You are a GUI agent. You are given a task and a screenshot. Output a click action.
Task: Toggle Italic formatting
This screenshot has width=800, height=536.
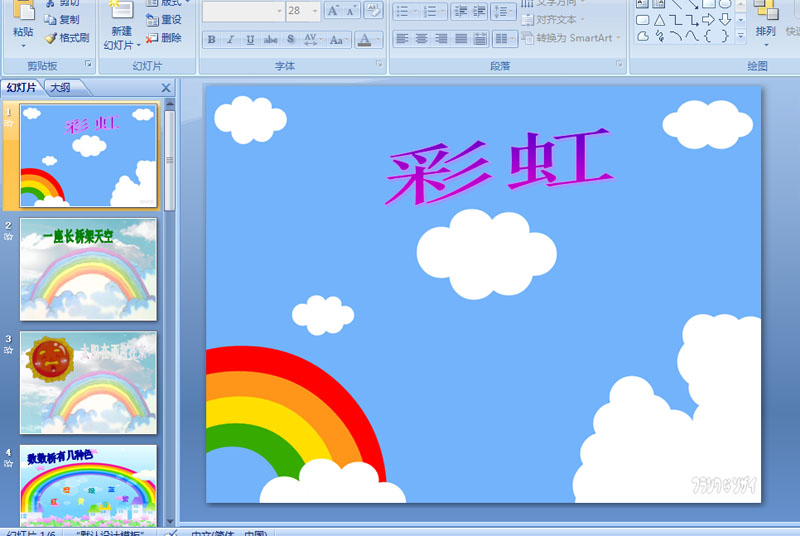click(x=231, y=39)
